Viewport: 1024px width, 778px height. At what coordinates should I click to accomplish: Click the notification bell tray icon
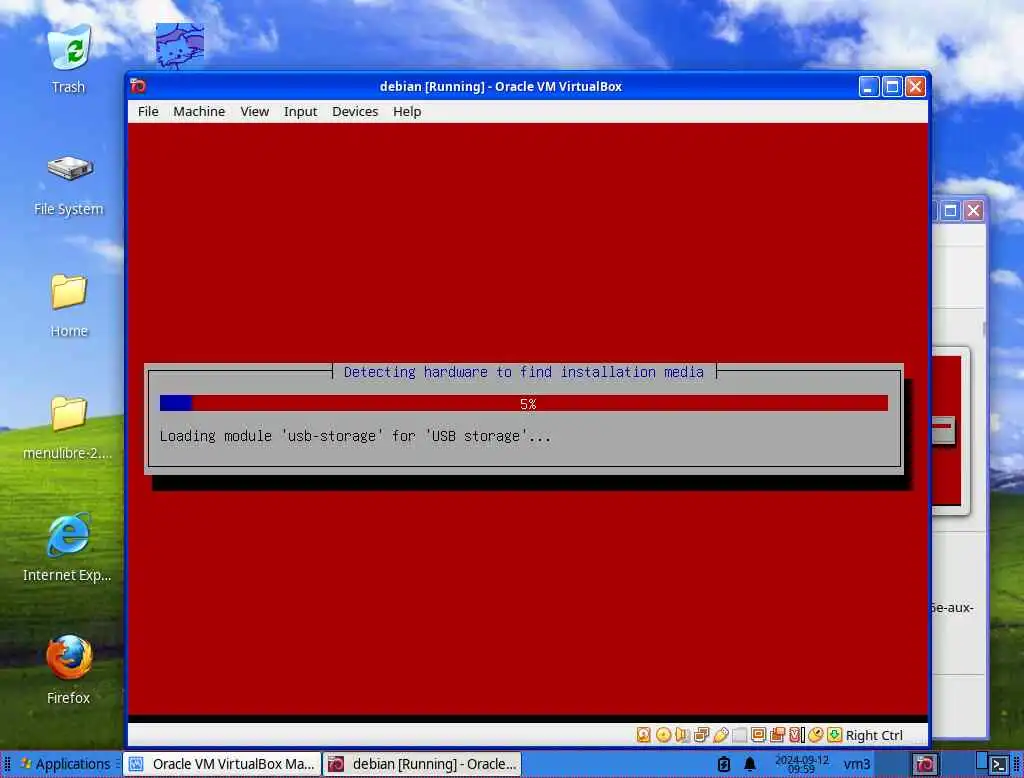click(x=750, y=764)
